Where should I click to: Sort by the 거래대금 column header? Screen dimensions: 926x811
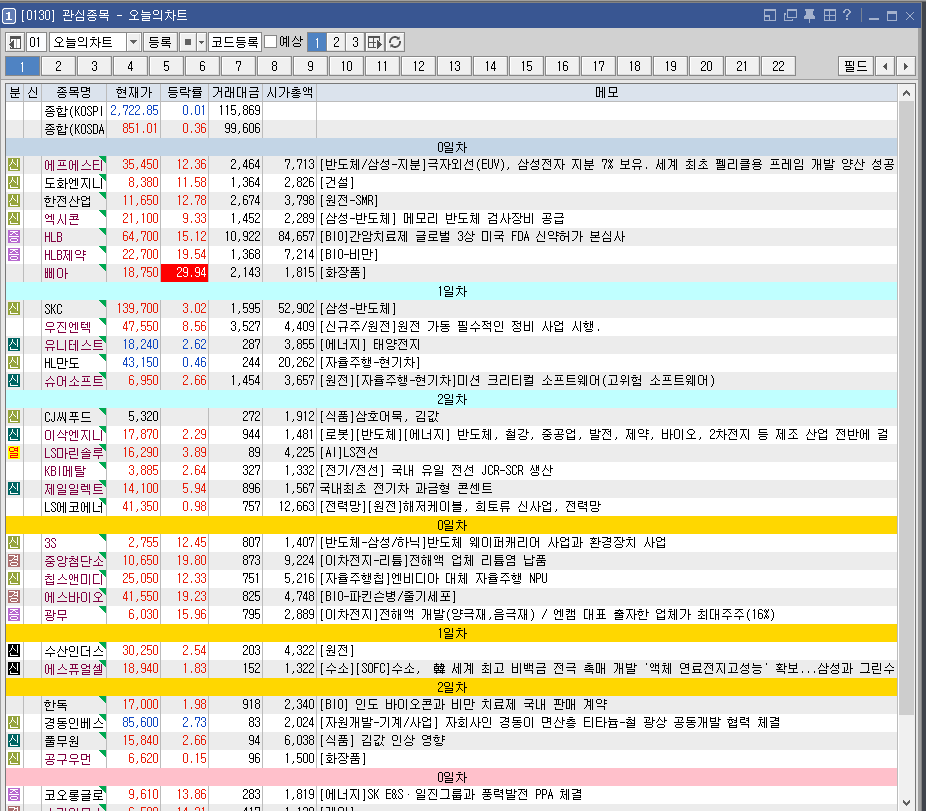(236, 93)
